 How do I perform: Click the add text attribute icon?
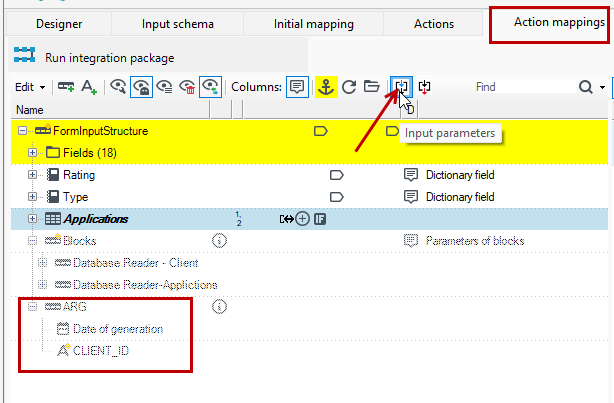tap(89, 87)
